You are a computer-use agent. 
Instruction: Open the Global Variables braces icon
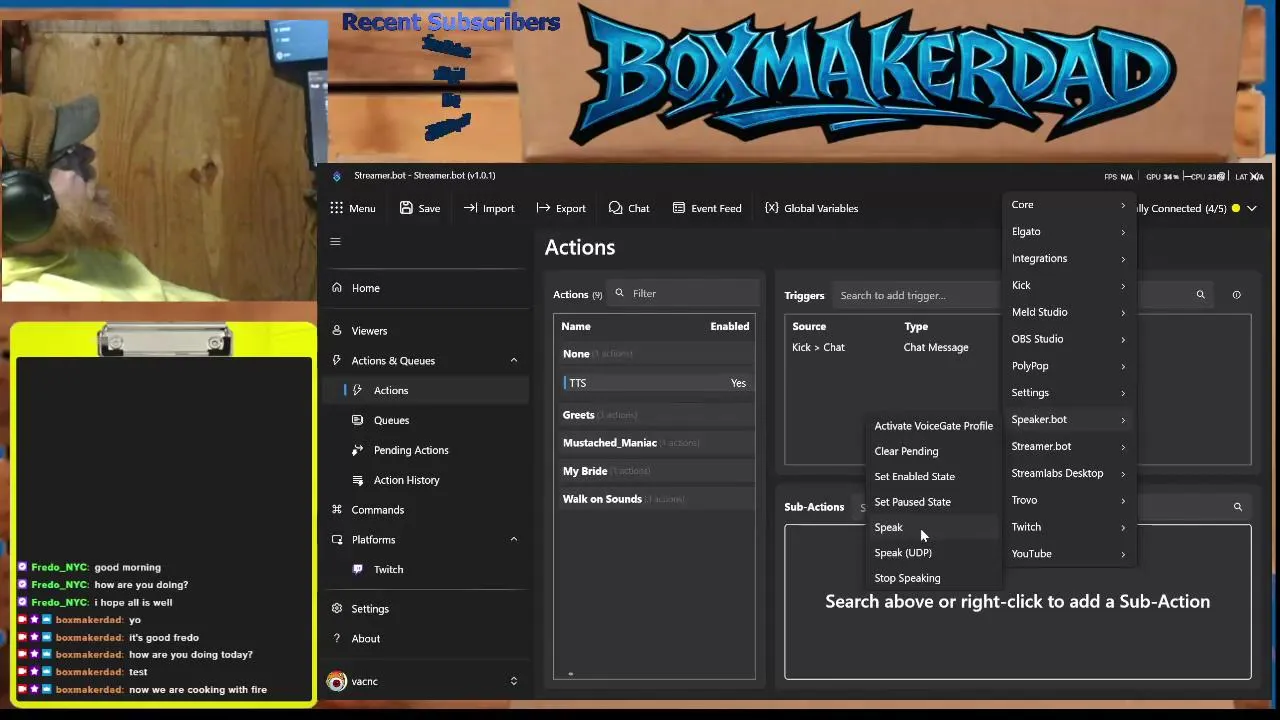[x=771, y=208]
